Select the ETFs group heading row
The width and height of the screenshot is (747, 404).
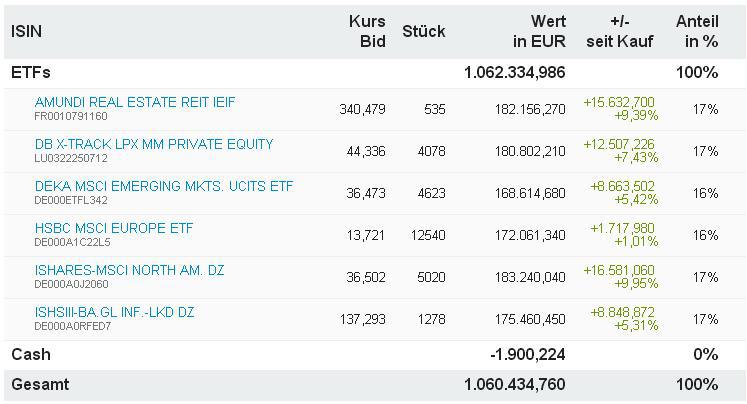pyautogui.click(x=31, y=73)
